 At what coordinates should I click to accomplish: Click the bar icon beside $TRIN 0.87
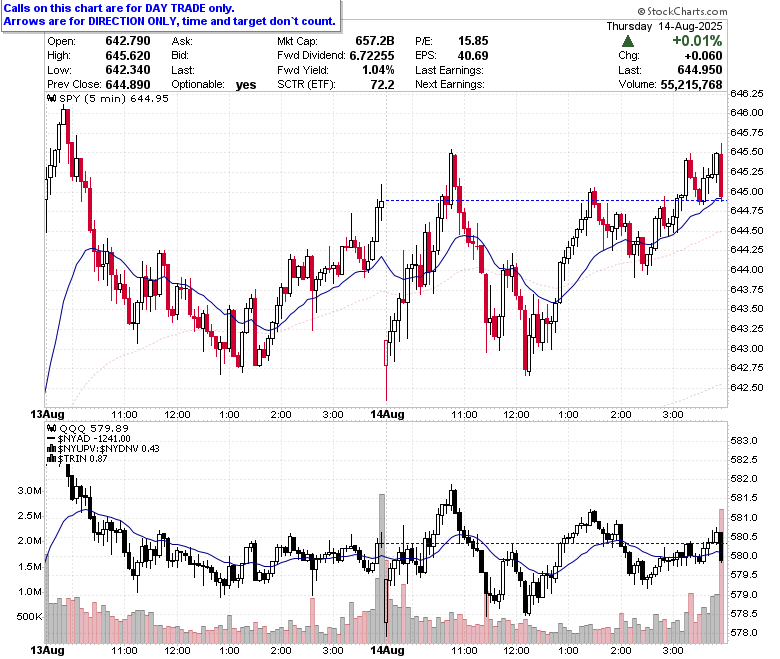51,459
